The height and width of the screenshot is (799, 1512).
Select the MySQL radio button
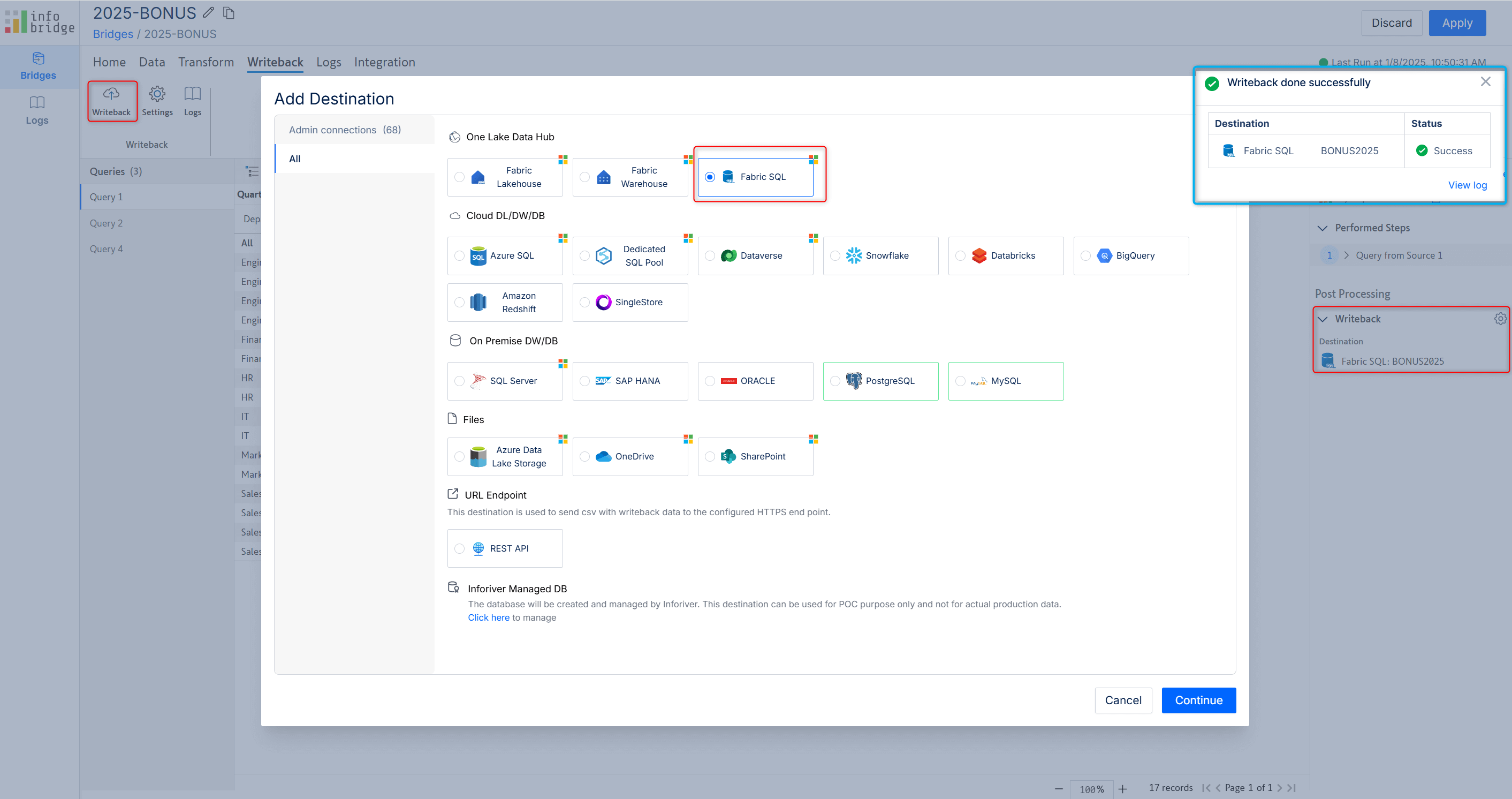coord(960,381)
